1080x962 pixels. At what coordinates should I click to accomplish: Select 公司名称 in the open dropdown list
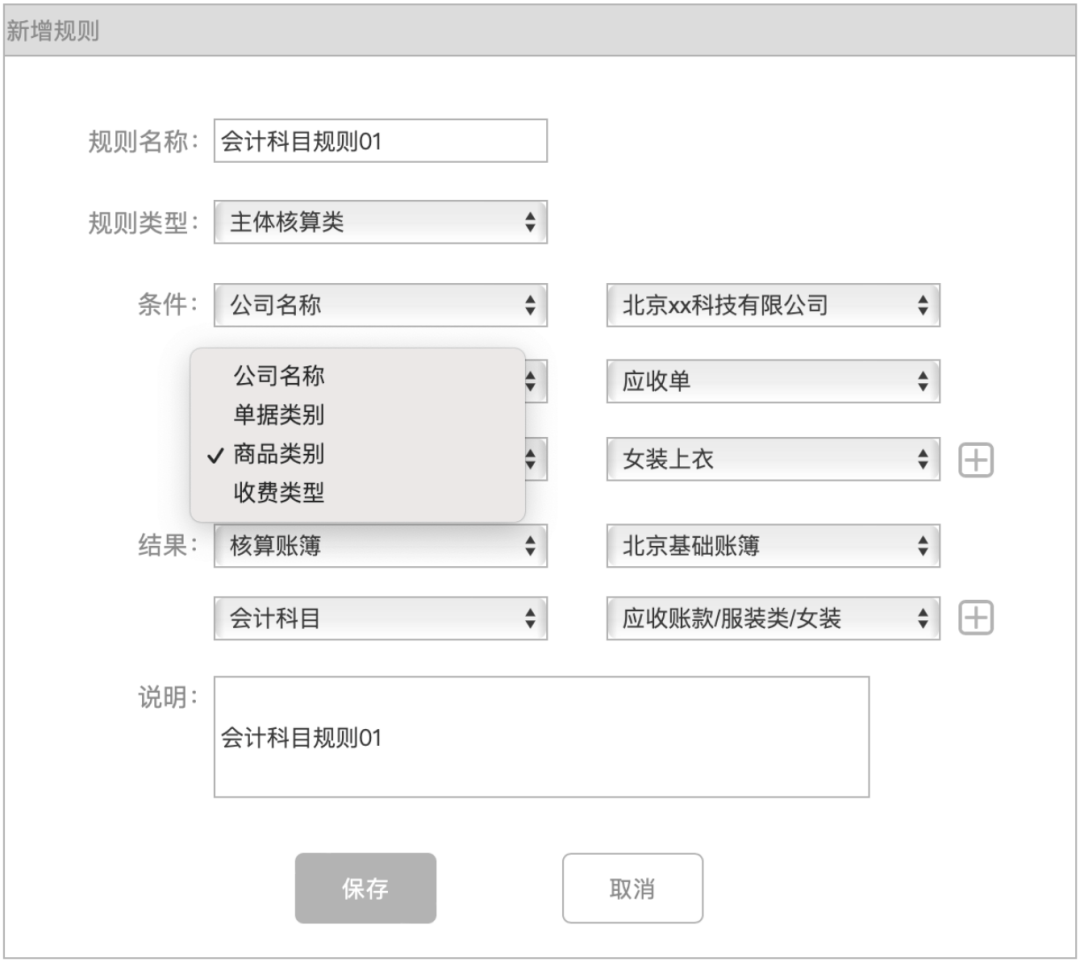pos(279,376)
